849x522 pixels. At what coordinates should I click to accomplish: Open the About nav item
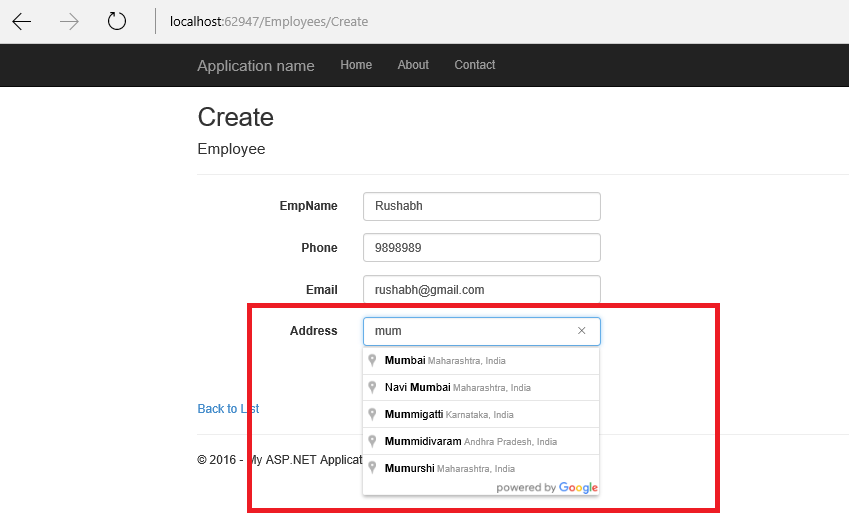pyautogui.click(x=413, y=65)
